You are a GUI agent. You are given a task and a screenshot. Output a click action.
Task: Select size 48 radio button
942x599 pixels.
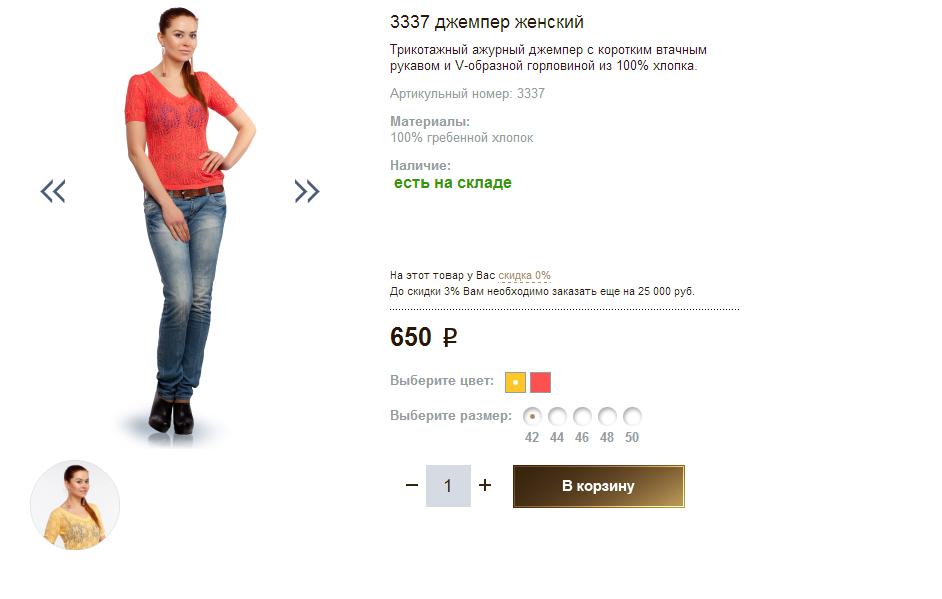tap(607, 416)
